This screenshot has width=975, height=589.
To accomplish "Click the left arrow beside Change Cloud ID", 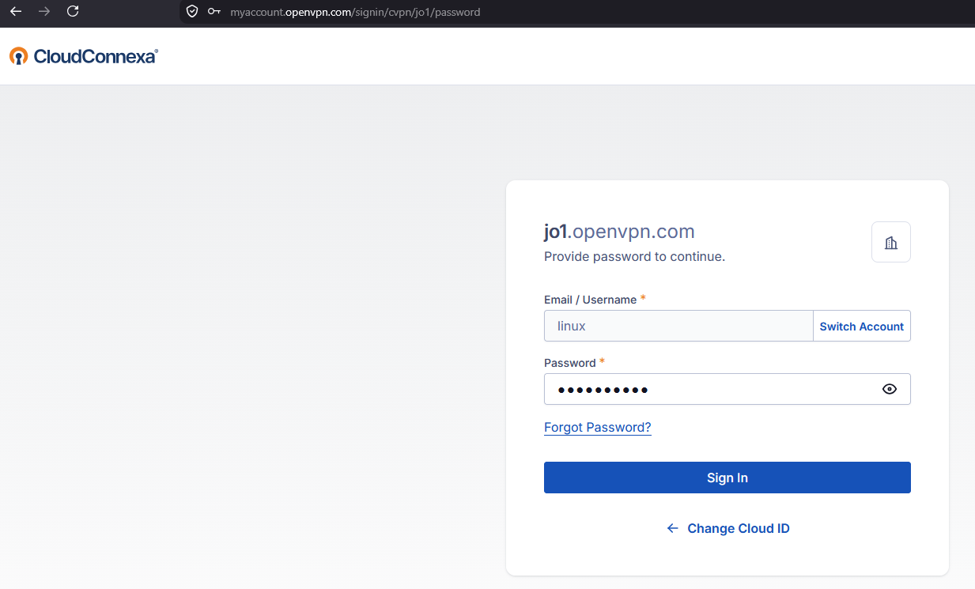I will tap(672, 528).
